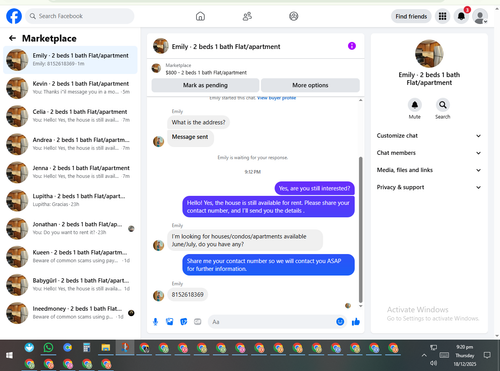Expand the Customize chat section
This screenshot has height=371, width=500.
point(429,136)
